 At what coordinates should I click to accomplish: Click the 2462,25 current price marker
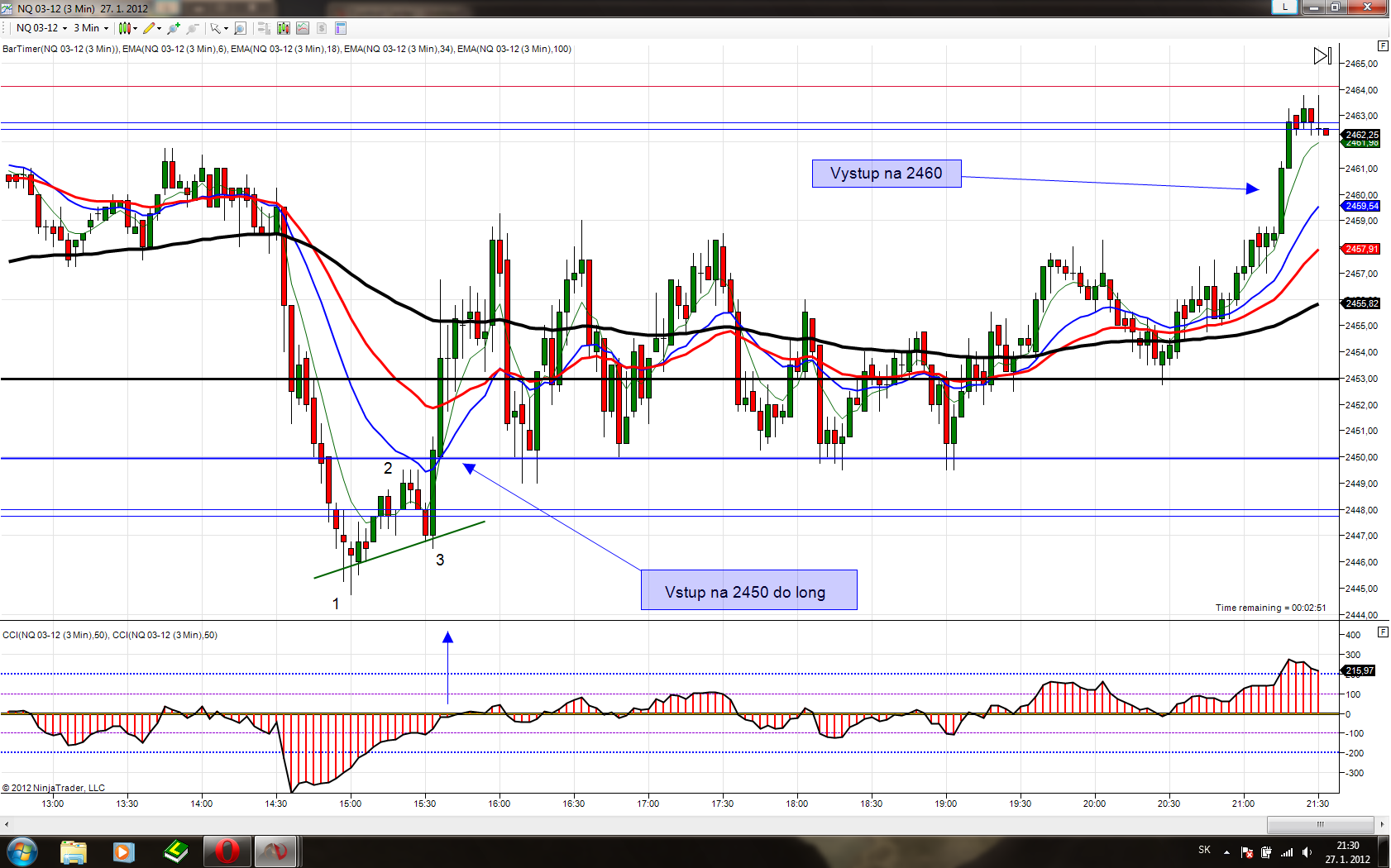pyautogui.click(x=1361, y=135)
